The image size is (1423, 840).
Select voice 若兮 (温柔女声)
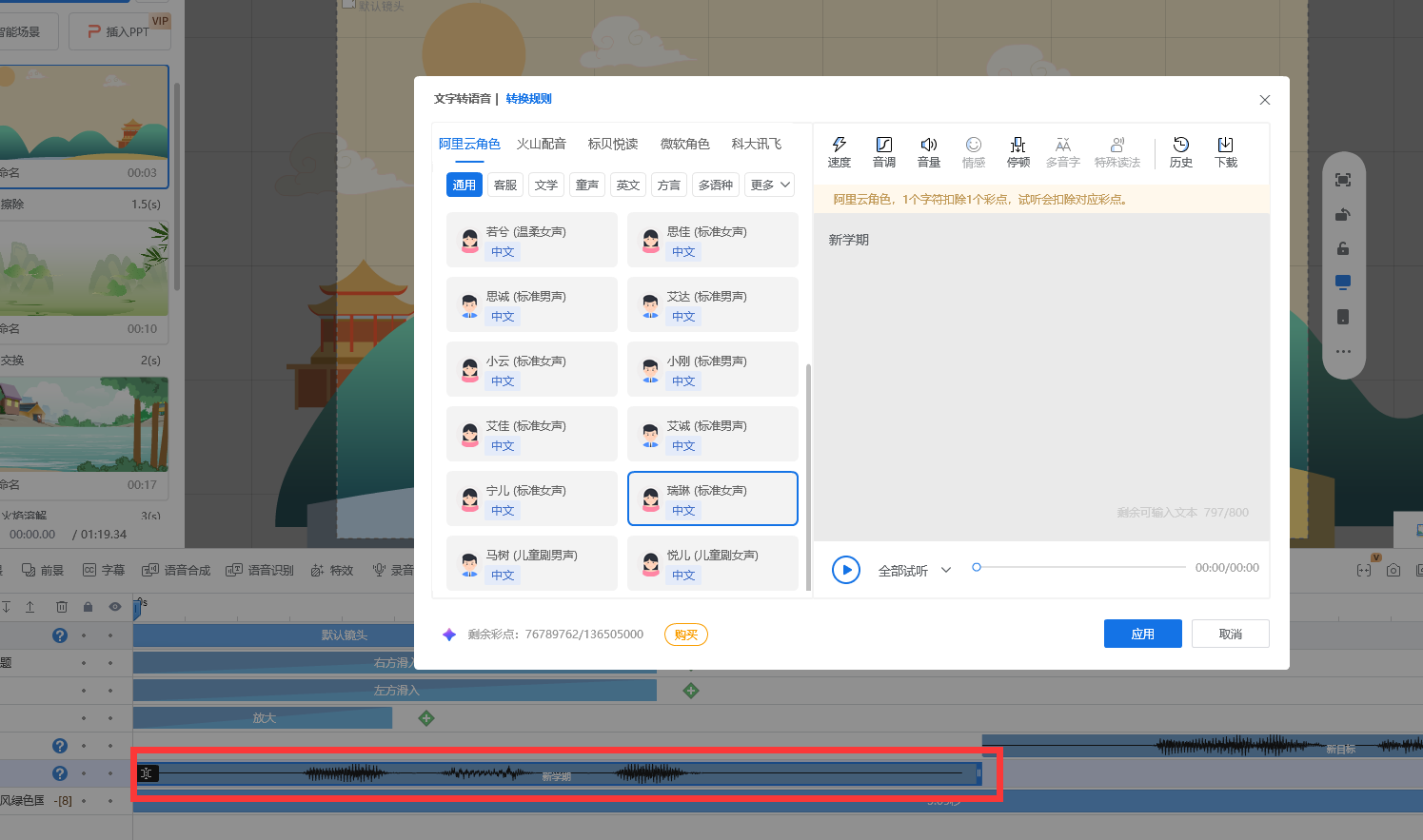pyautogui.click(x=531, y=240)
